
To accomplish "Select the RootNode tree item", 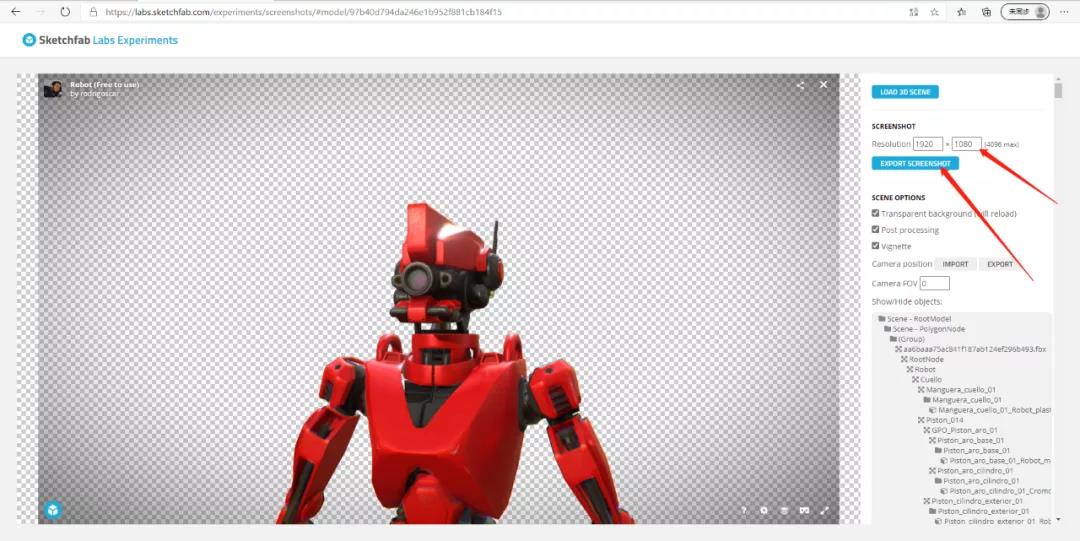I will (926, 360).
